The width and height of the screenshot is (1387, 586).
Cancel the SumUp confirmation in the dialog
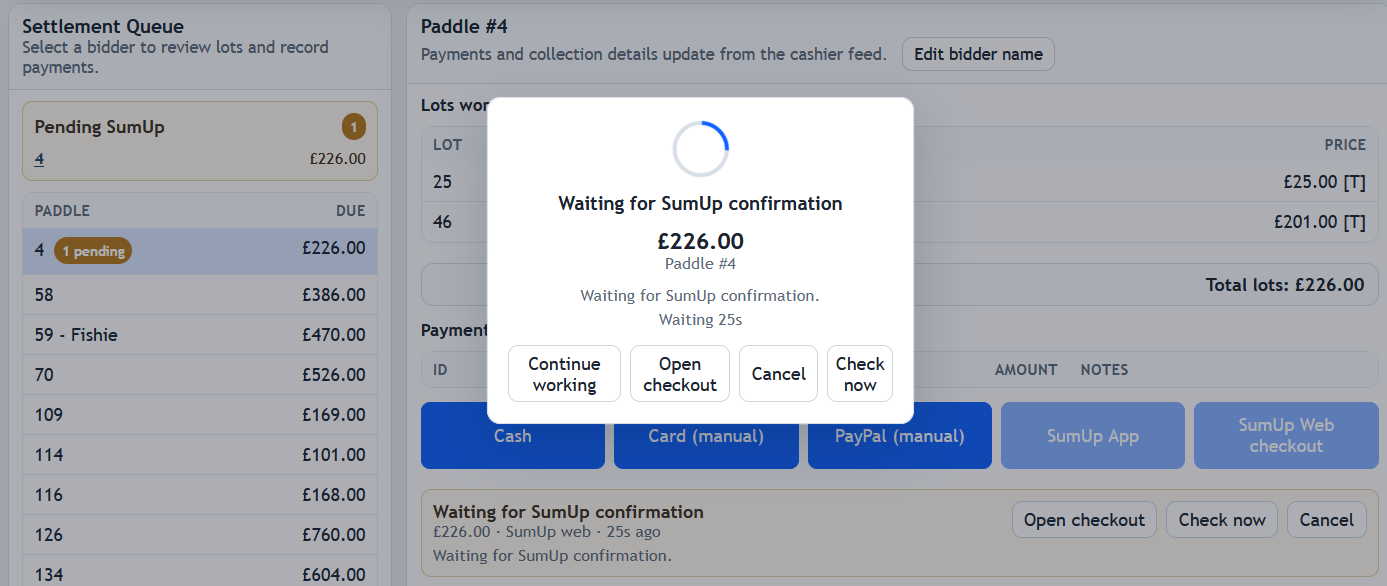click(778, 374)
